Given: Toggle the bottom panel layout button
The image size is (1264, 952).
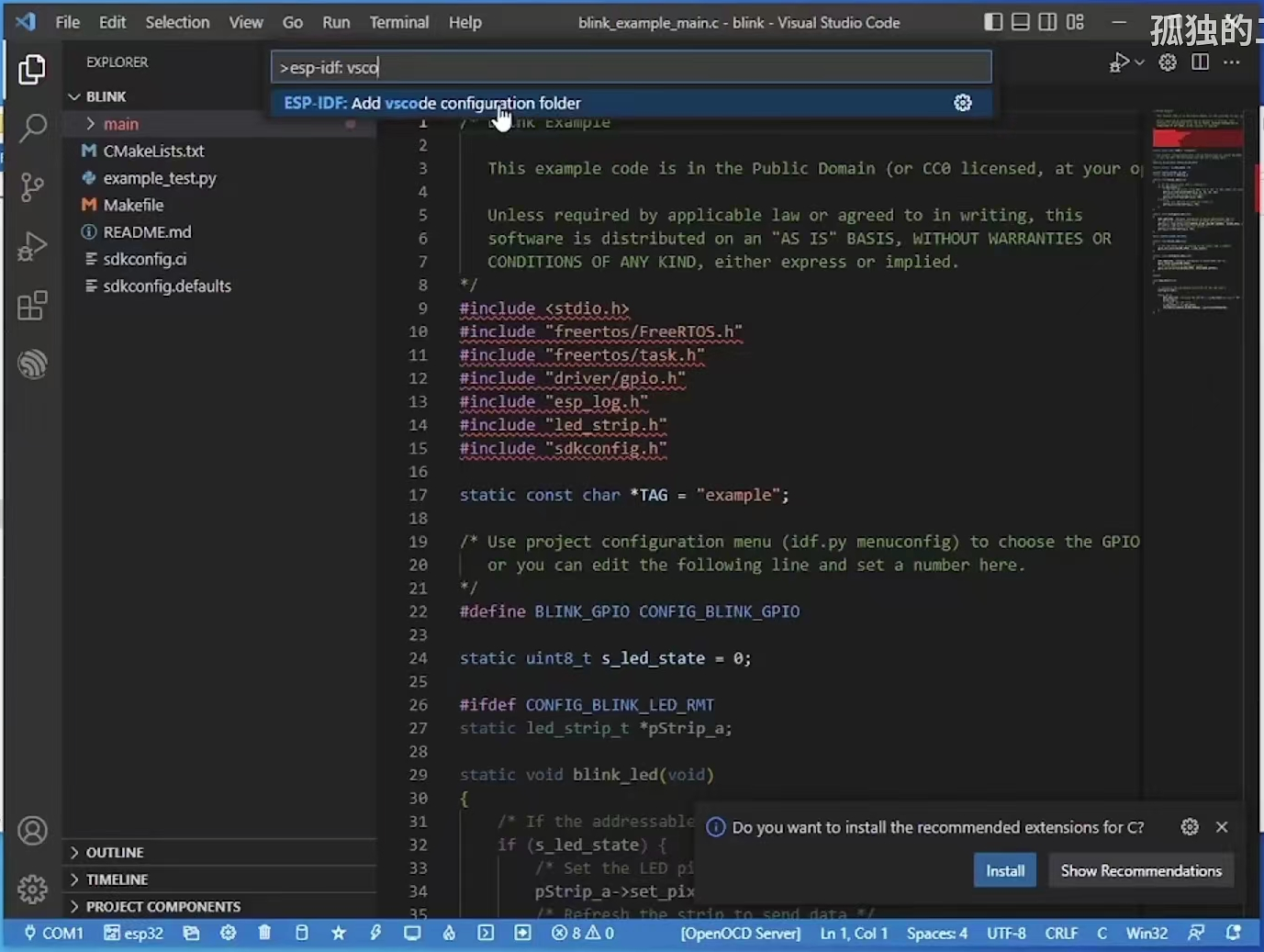Looking at the screenshot, I should point(1020,22).
